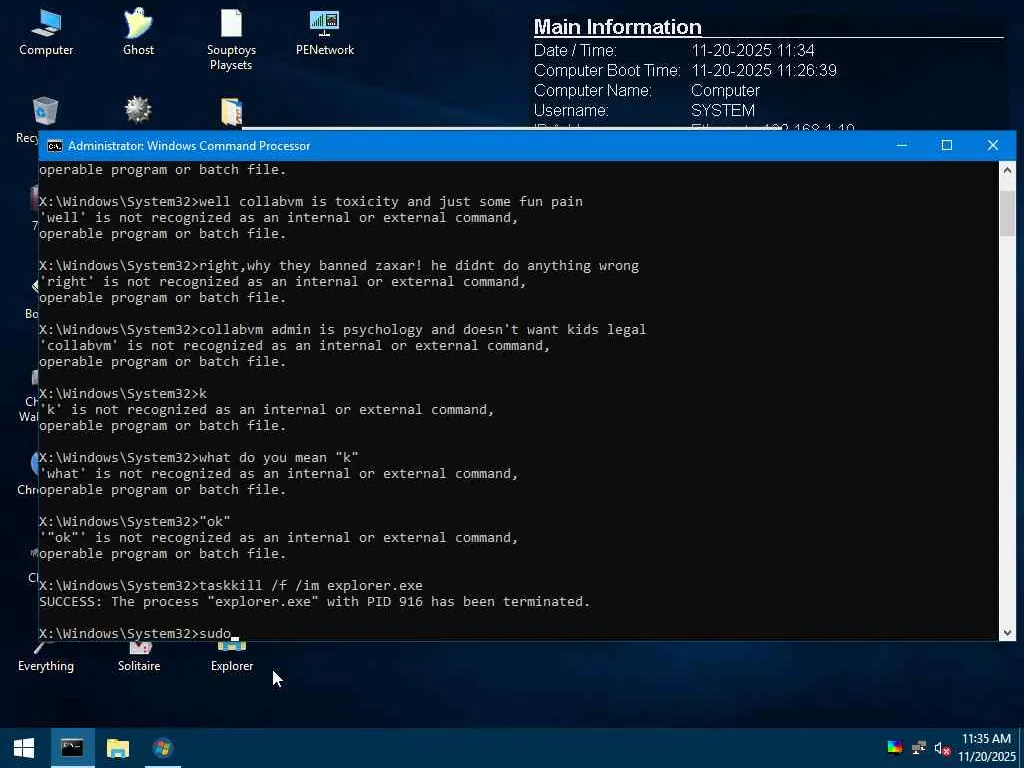The height and width of the screenshot is (768, 1024).
Task: Select the Explorer desktop shortcut
Action: point(232,658)
